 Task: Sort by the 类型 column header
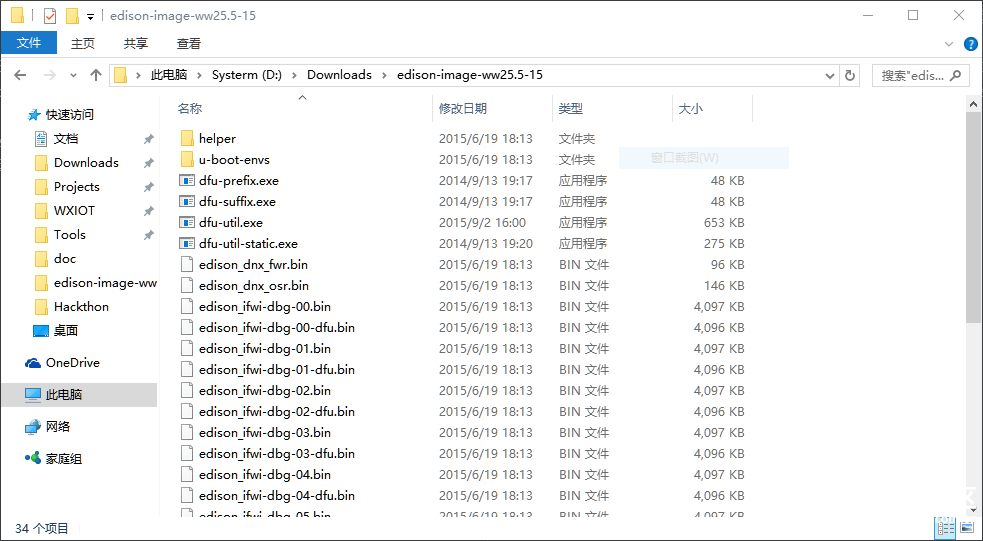[570, 108]
